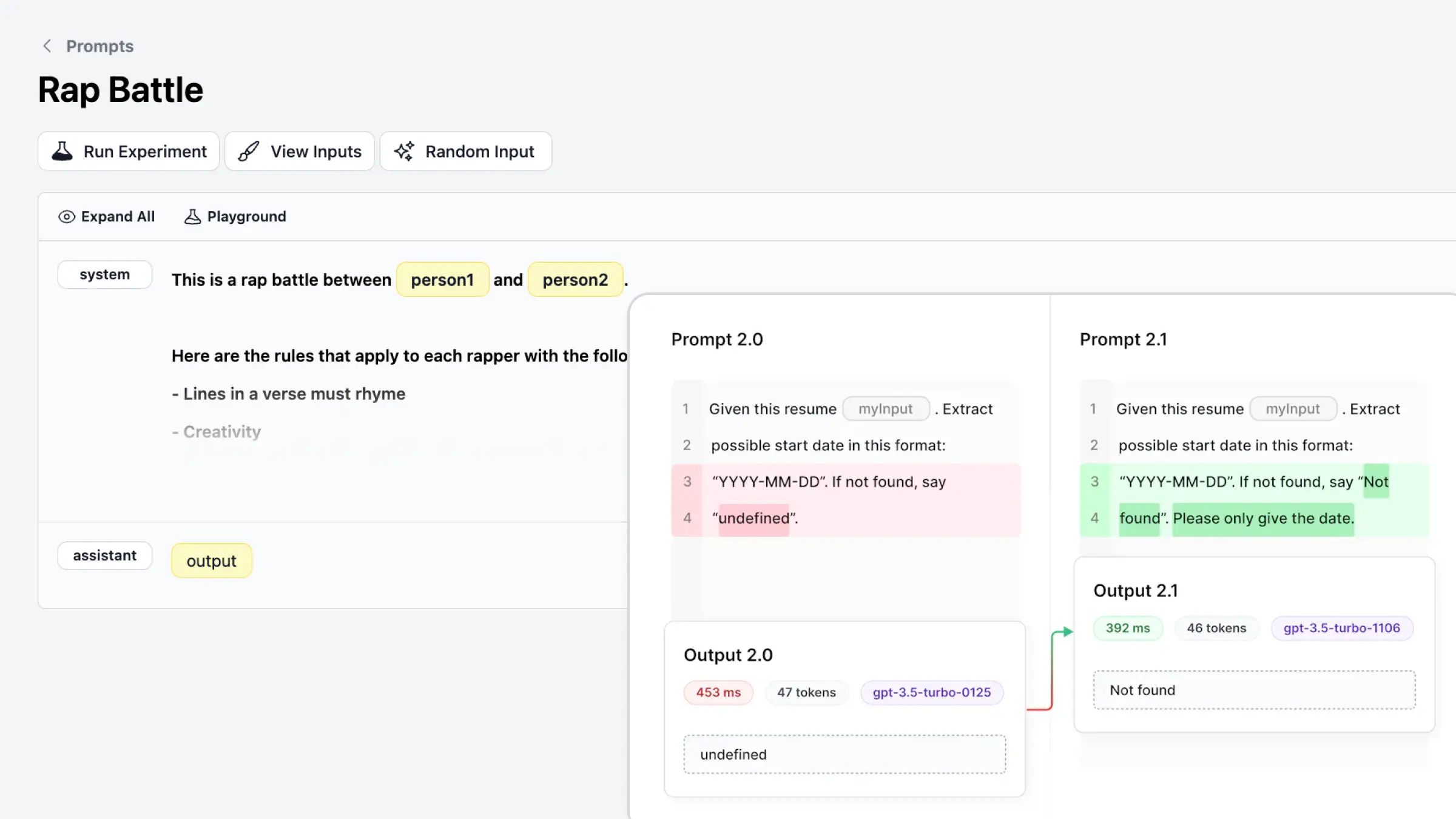This screenshot has width=1456, height=819.
Task: Click the myInput chip in Prompt 2.1
Action: 1293,409
